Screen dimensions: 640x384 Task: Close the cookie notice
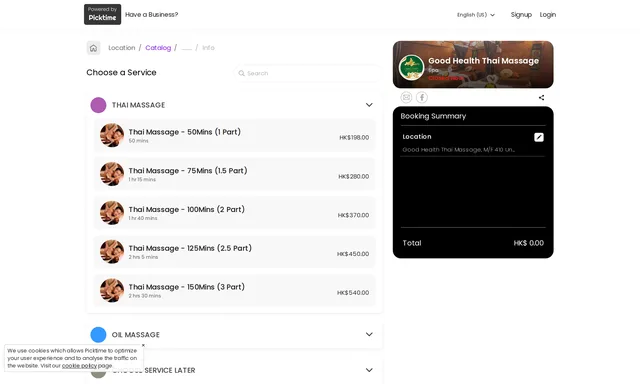pyautogui.click(x=143, y=345)
